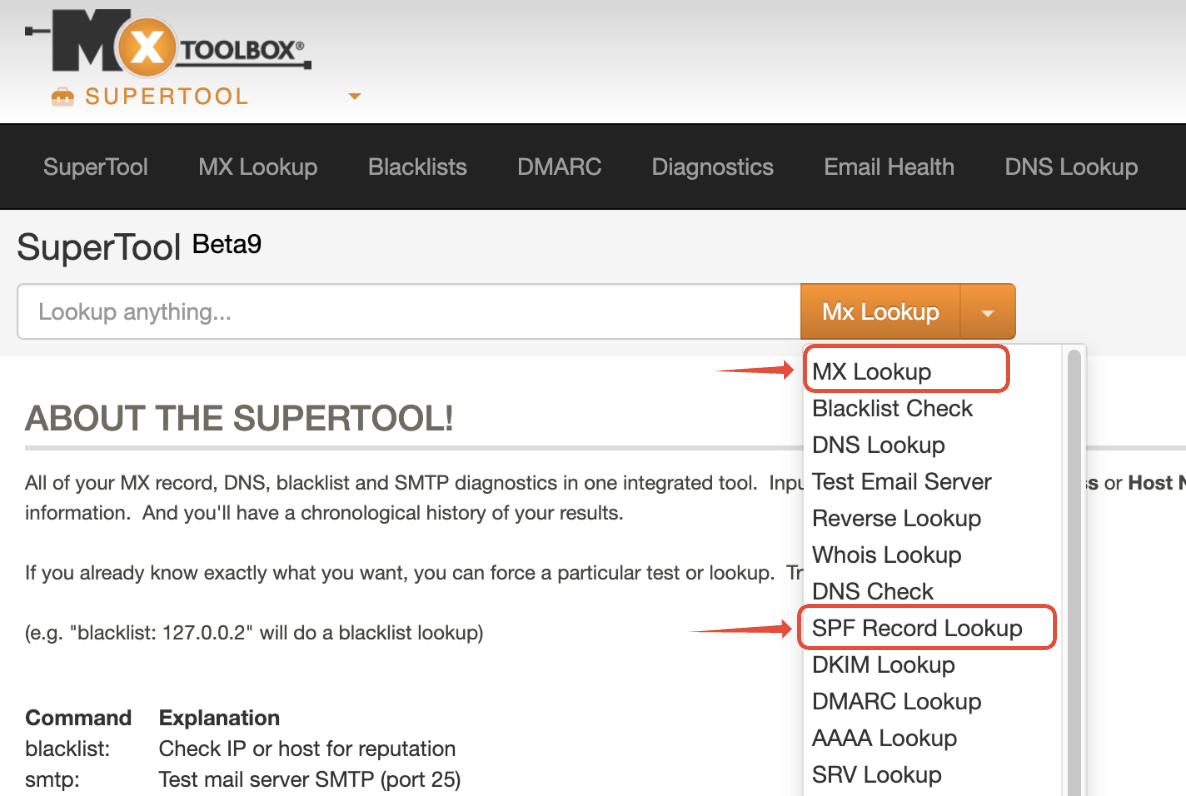Select Email Health in navigation bar
Screen dimensions: 1186x796
[889, 167]
